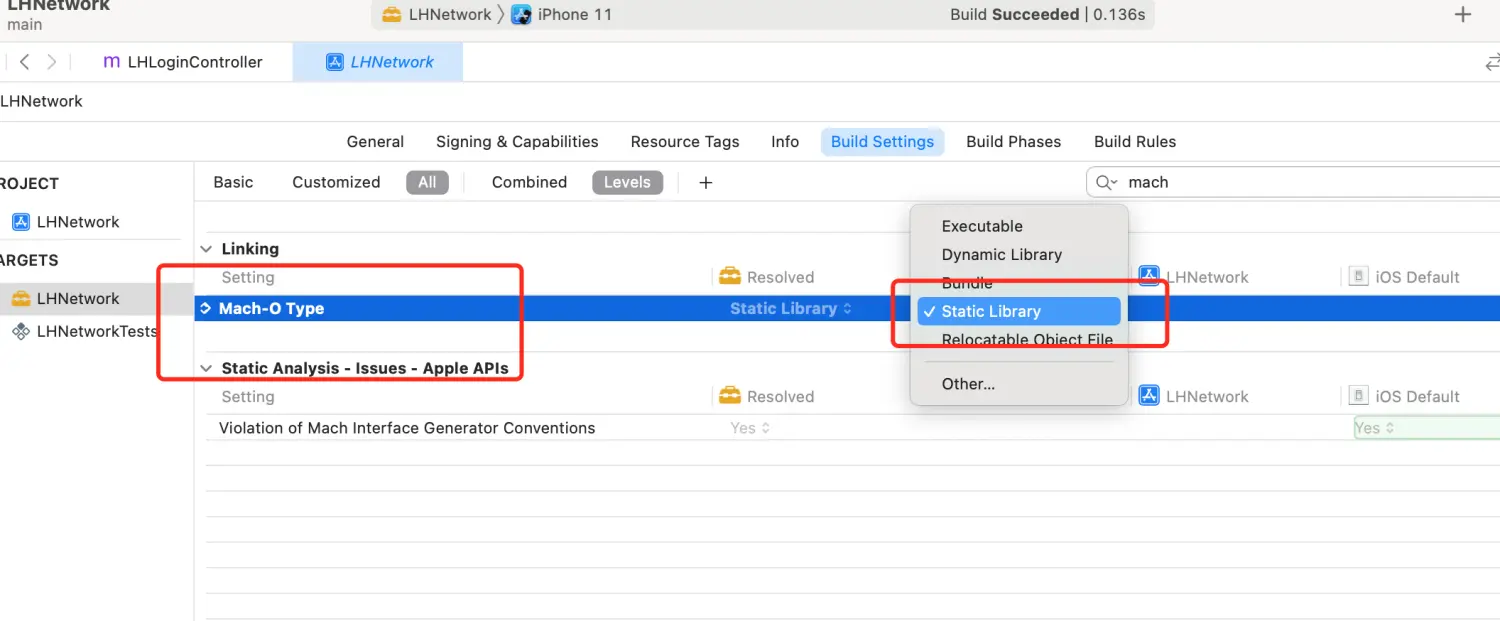Viewport: 1500px width, 621px height.
Task: Click the build settings search field
Action: pyautogui.click(x=1300, y=182)
